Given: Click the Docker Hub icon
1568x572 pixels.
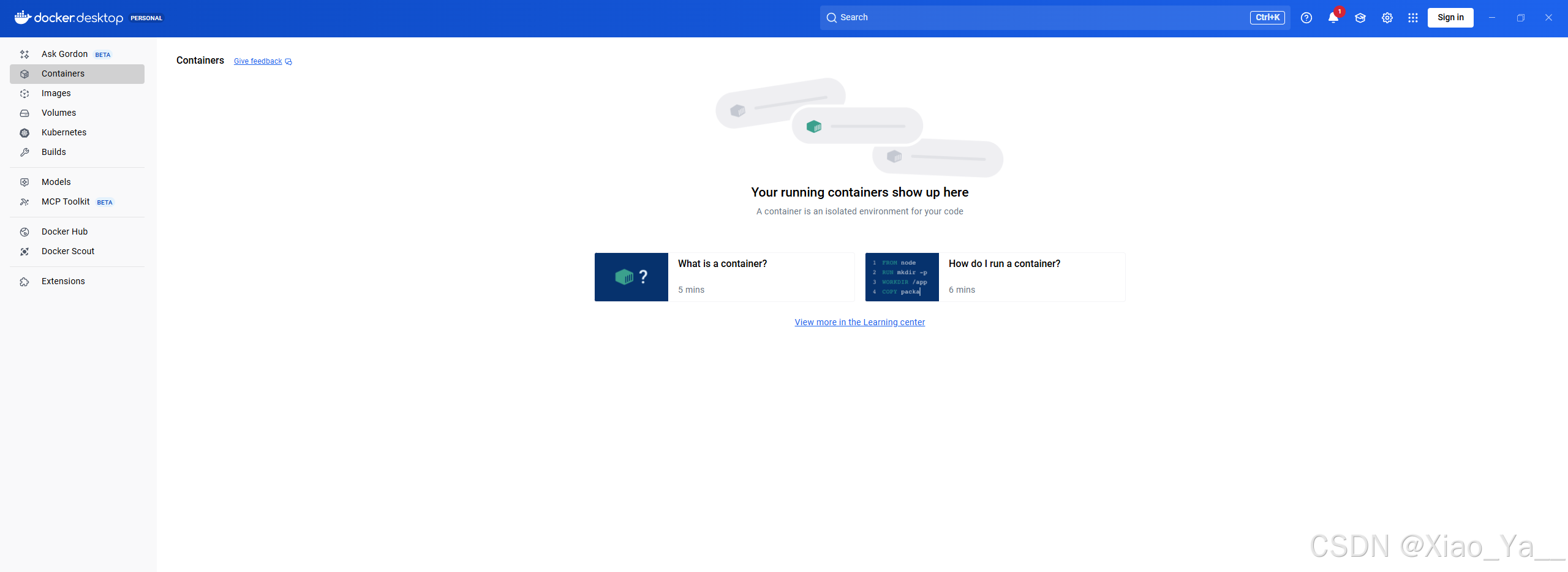Looking at the screenshot, I should (24, 232).
